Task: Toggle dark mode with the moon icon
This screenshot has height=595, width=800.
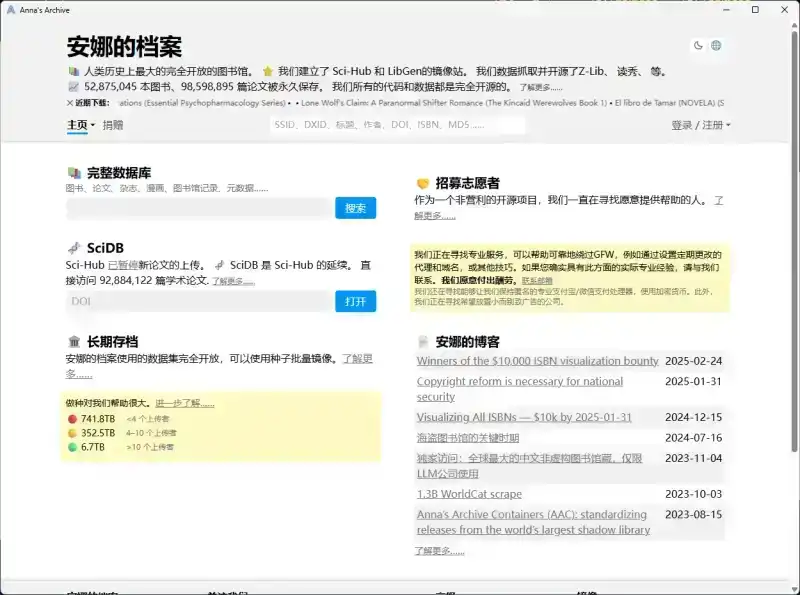Action: pyautogui.click(x=698, y=45)
